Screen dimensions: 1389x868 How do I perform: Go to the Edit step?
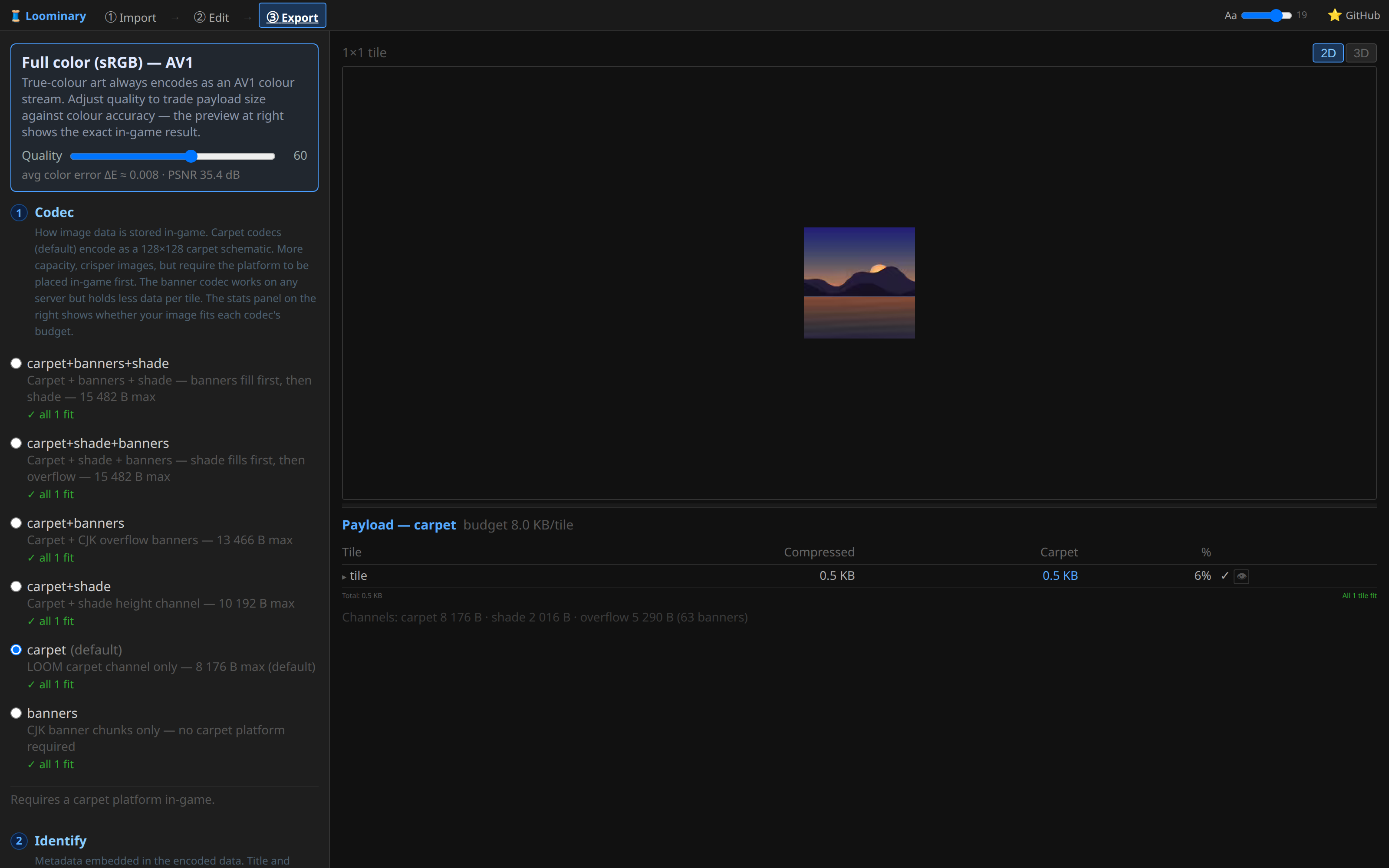coord(211,17)
